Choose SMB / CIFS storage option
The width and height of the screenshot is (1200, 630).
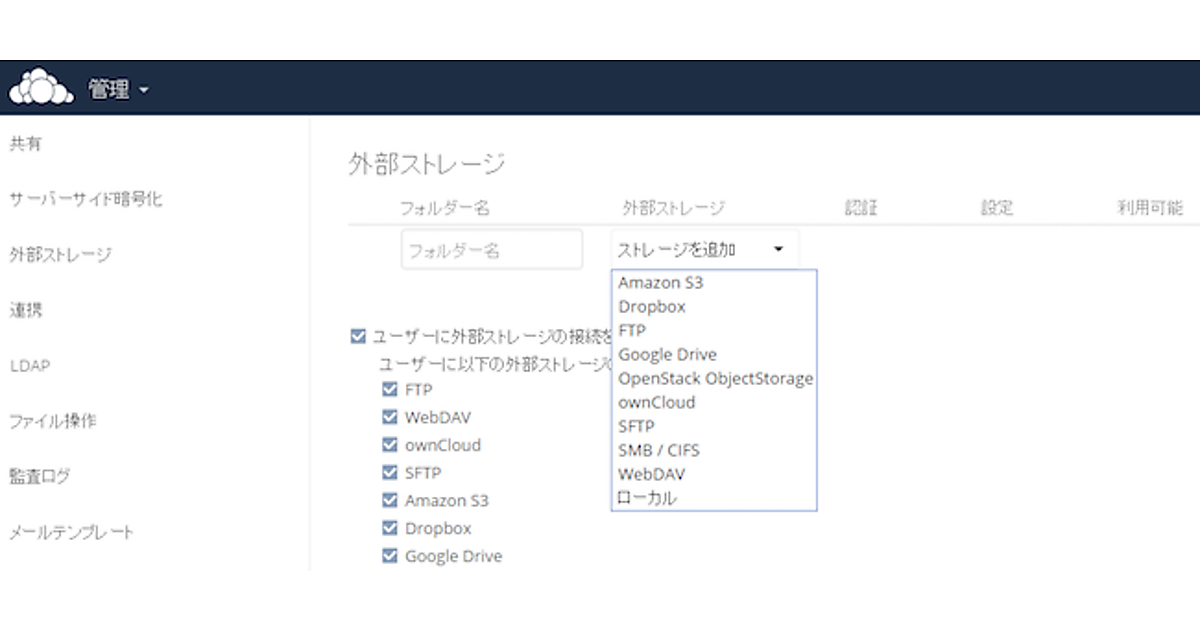coord(659,451)
